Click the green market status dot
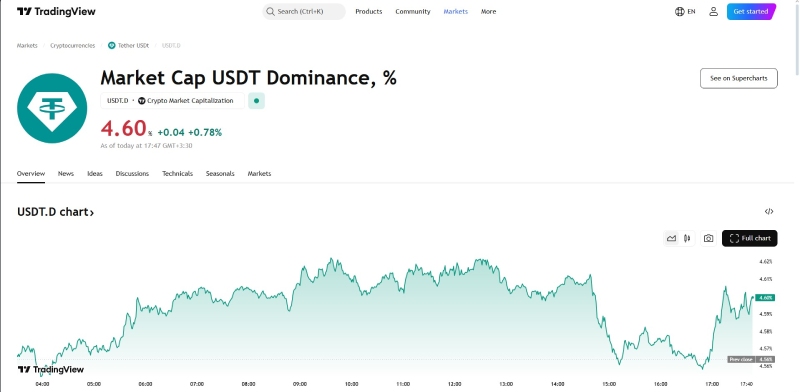This screenshot has height=392, width=800. tap(256, 101)
